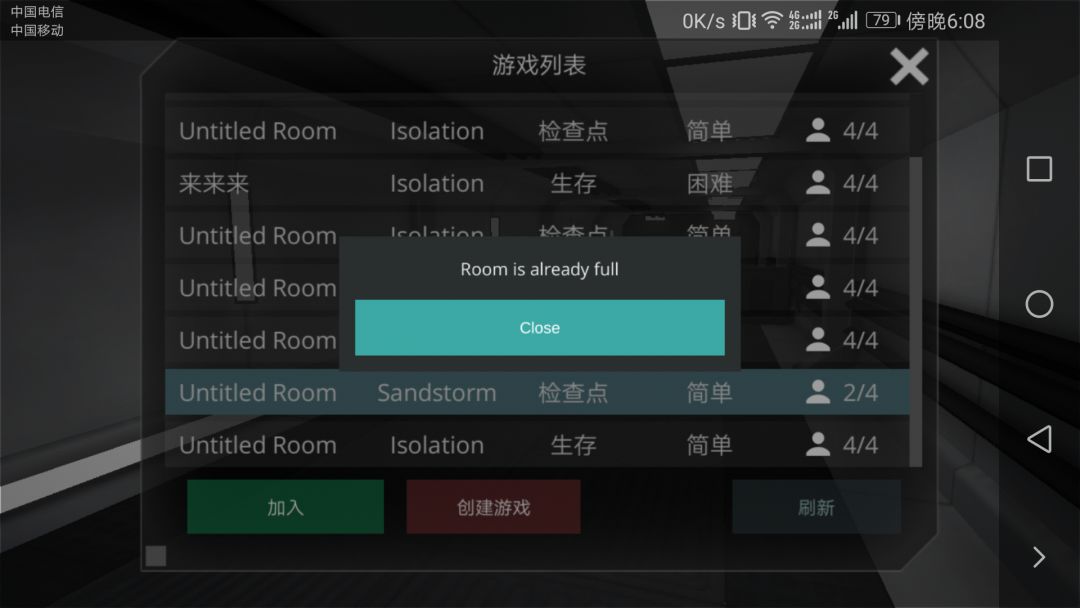Screen dimensions: 1080x608
Task: Tap the Android back triangle icon
Action: [x=1039, y=439]
